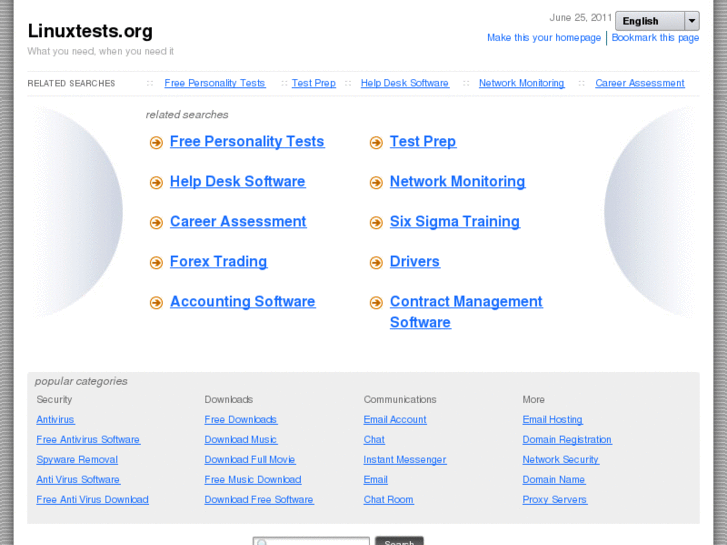
Task: Click the orange arrow icon beside Help Desk Software
Action: [156, 183]
